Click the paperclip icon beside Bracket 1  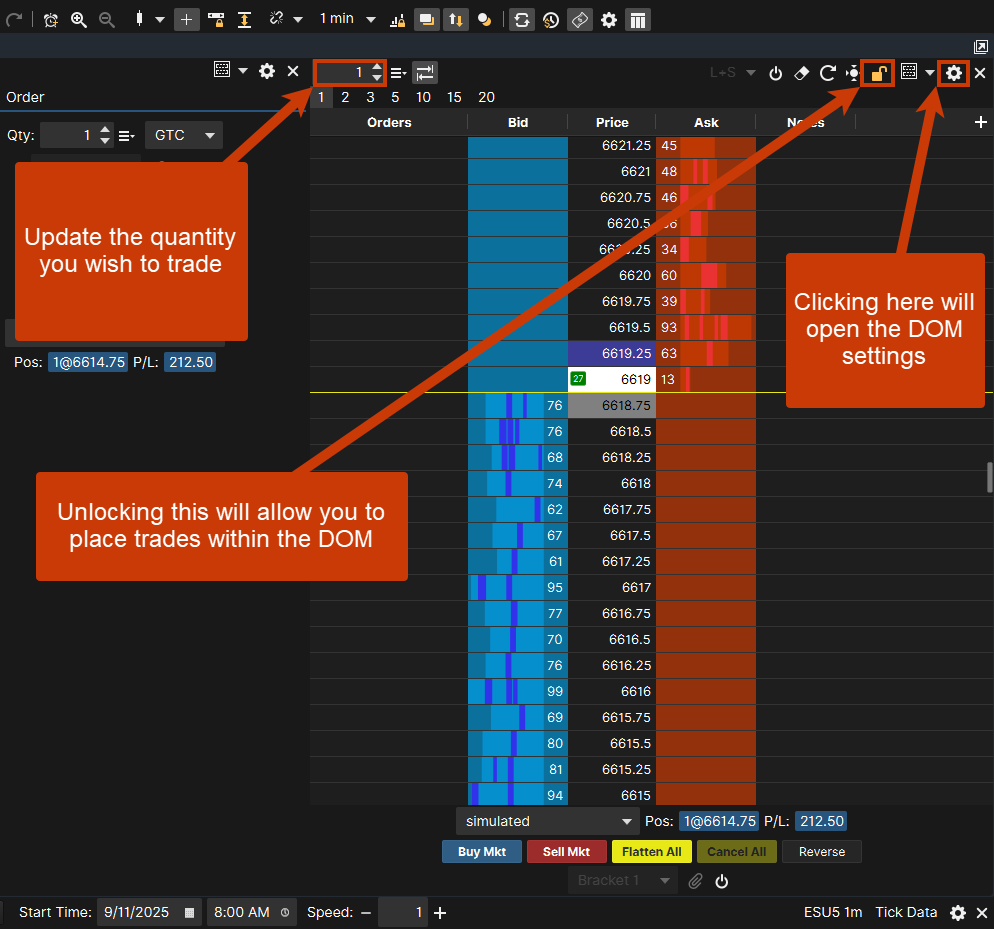coord(696,881)
